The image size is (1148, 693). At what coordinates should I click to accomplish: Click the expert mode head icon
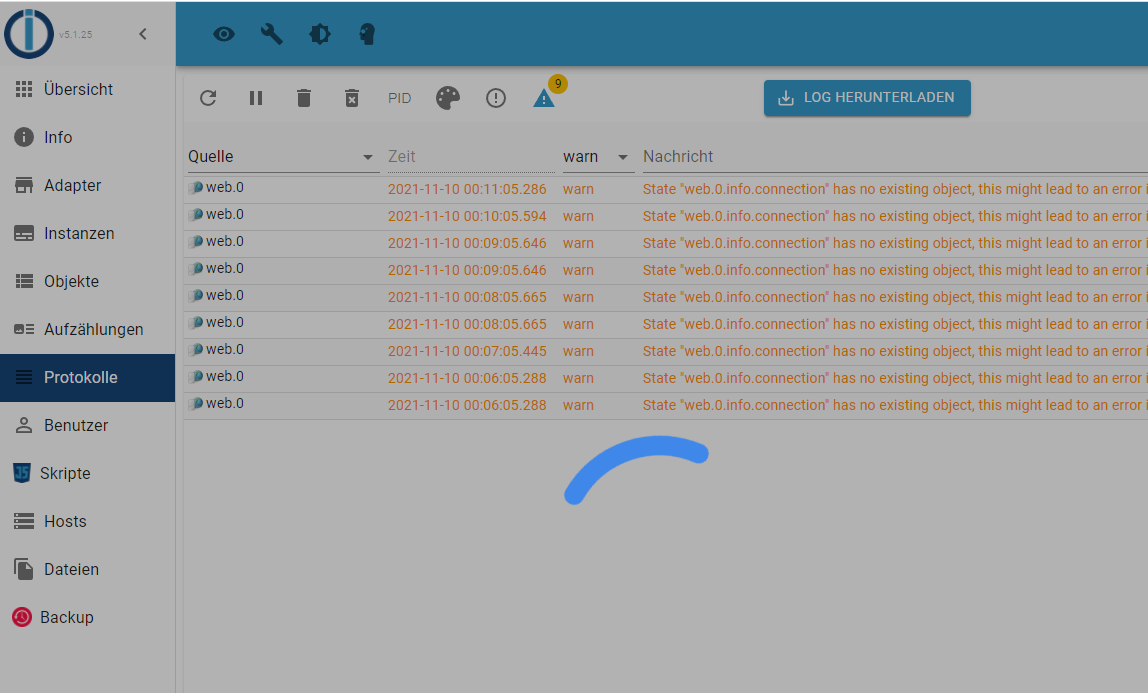click(x=368, y=34)
